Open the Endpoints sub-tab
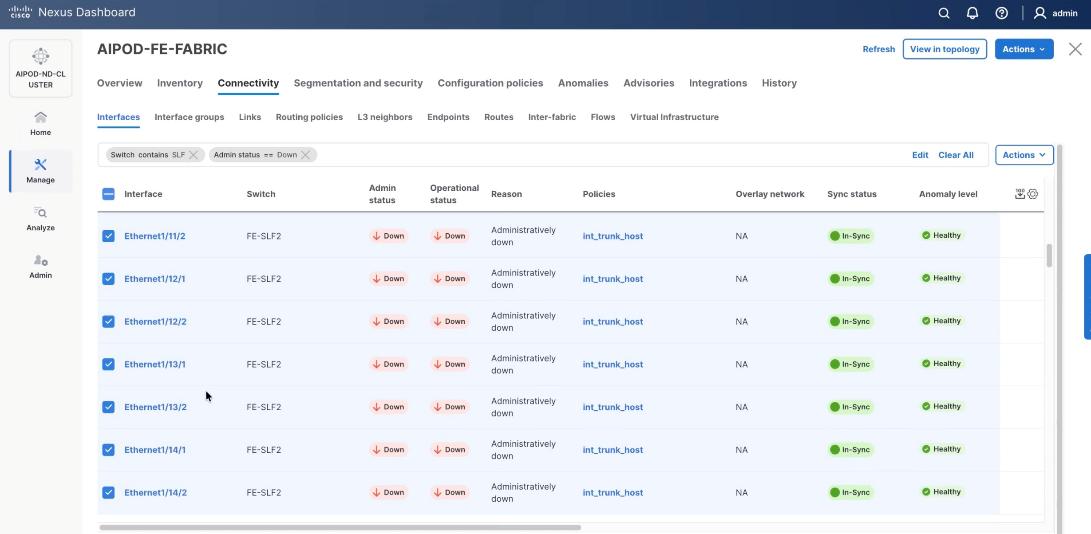Image resolution: width=1091 pixels, height=534 pixels. click(x=448, y=117)
